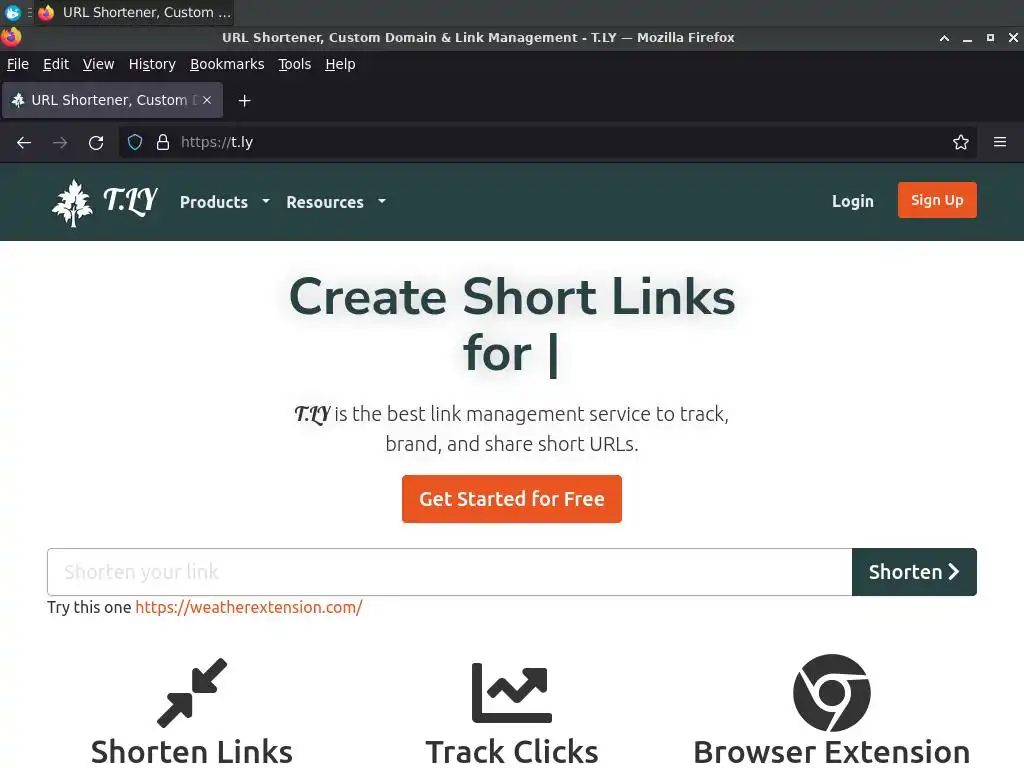Click the Browser Extension heading
Screen dimensions: 1024x768
pyautogui.click(x=831, y=752)
